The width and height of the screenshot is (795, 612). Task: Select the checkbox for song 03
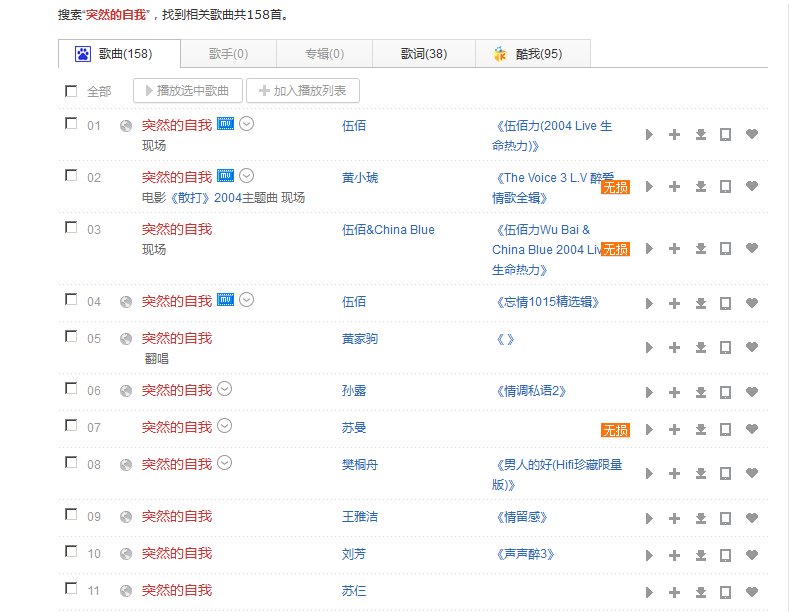click(x=71, y=228)
